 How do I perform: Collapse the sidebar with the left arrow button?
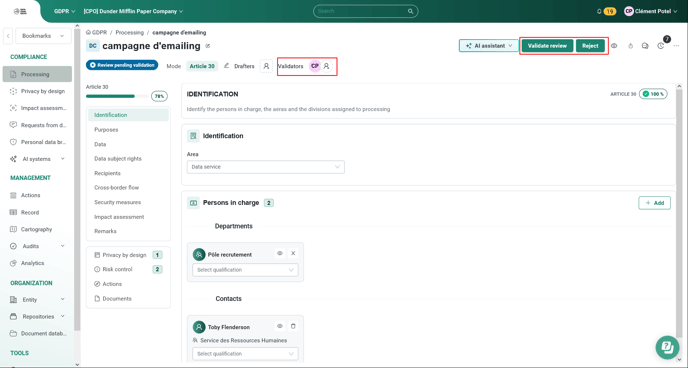tap(8, 36)
